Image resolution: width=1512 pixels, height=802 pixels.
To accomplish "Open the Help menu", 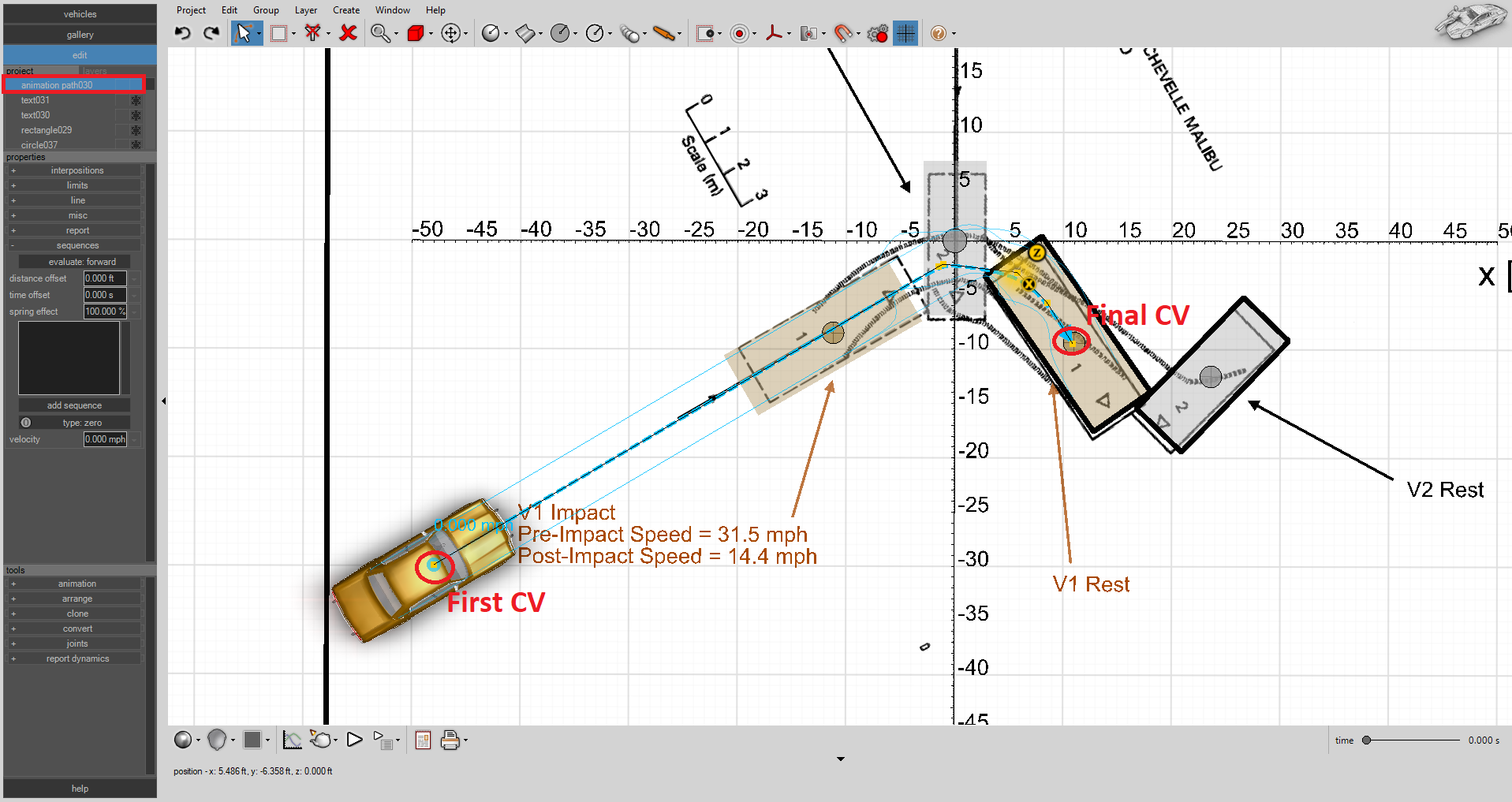I will click(x=435, y=10).
